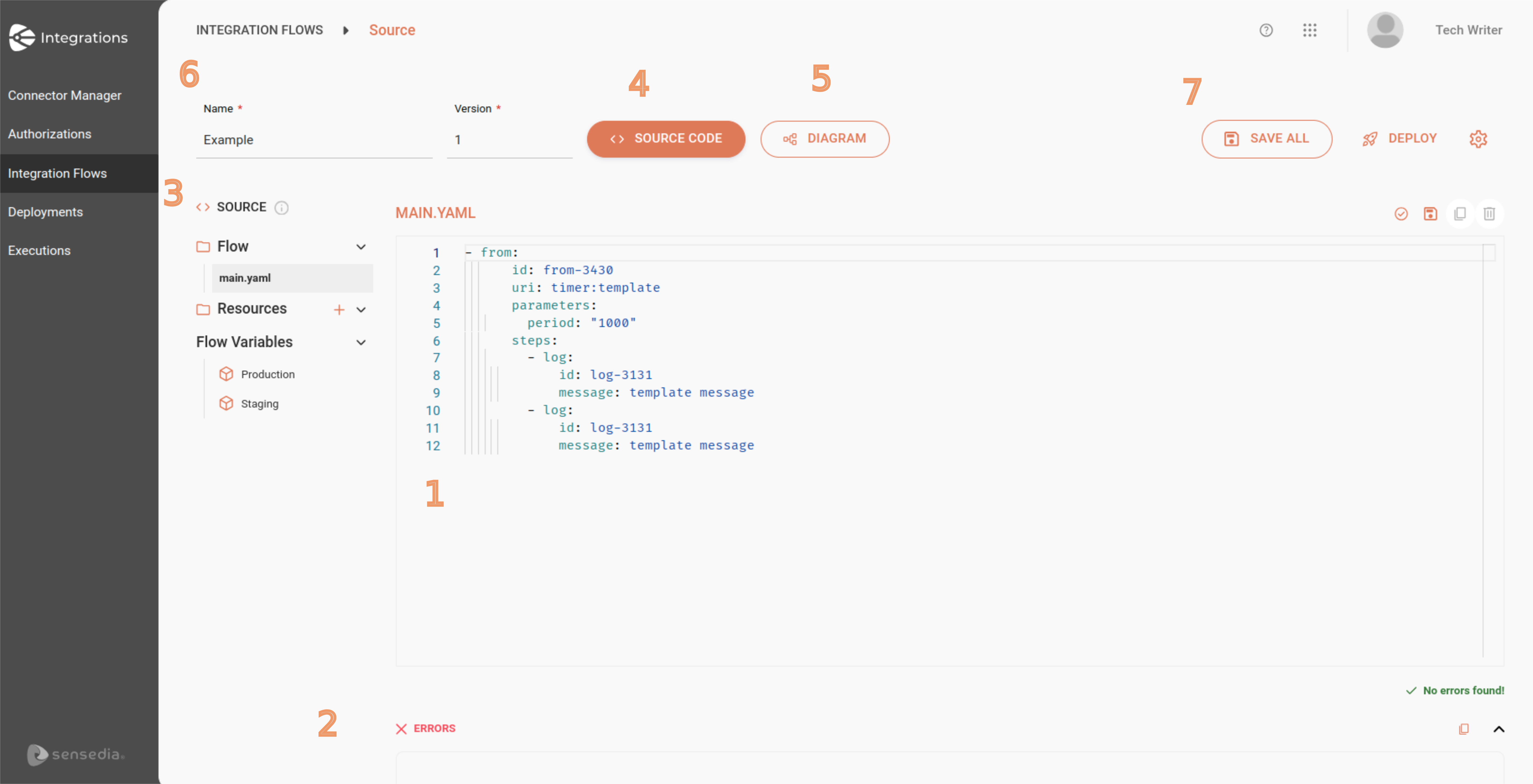Click the SOURCE panel heading
This screenshot has height=784, width=1533.
(x=241, y=207)
